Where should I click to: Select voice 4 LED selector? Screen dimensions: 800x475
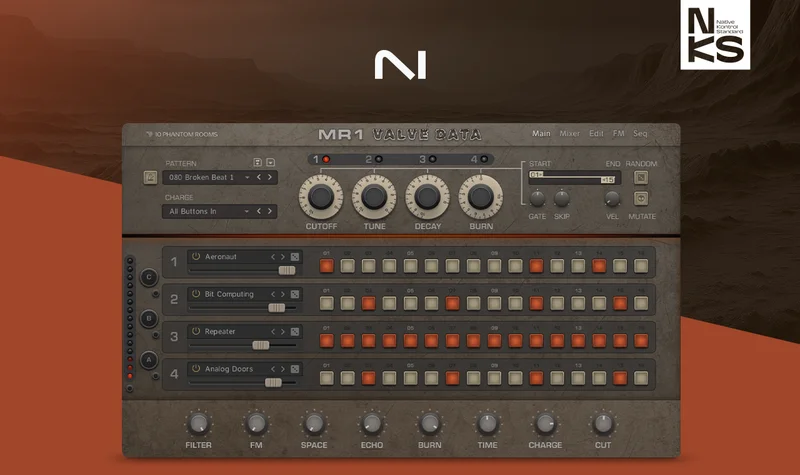point(484,159)
